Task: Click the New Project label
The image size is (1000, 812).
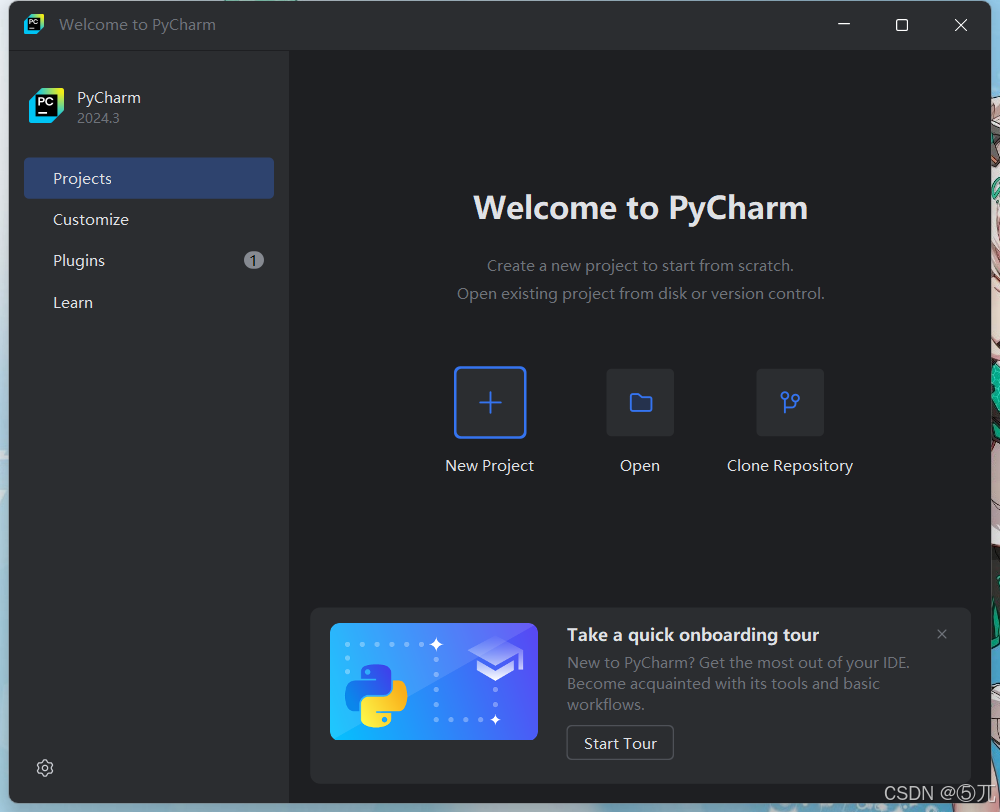Action: pyautogui.click(x=489, y=466)
